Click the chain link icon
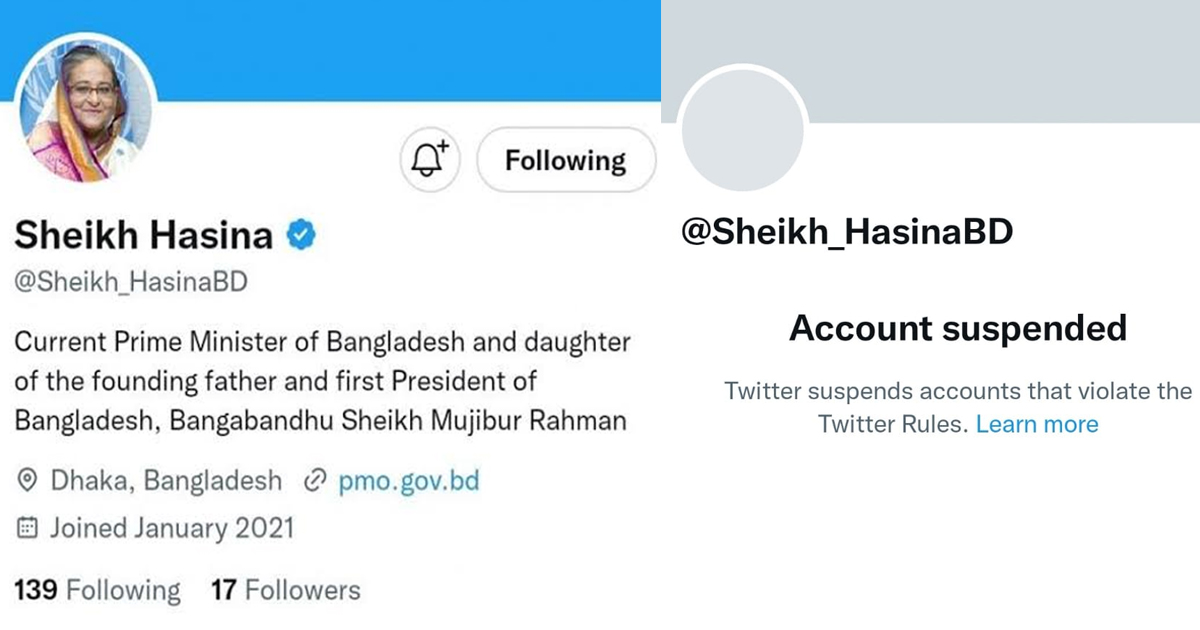Image resolution: width=1200 pixels, height=630 pixels. click(314, 482)
